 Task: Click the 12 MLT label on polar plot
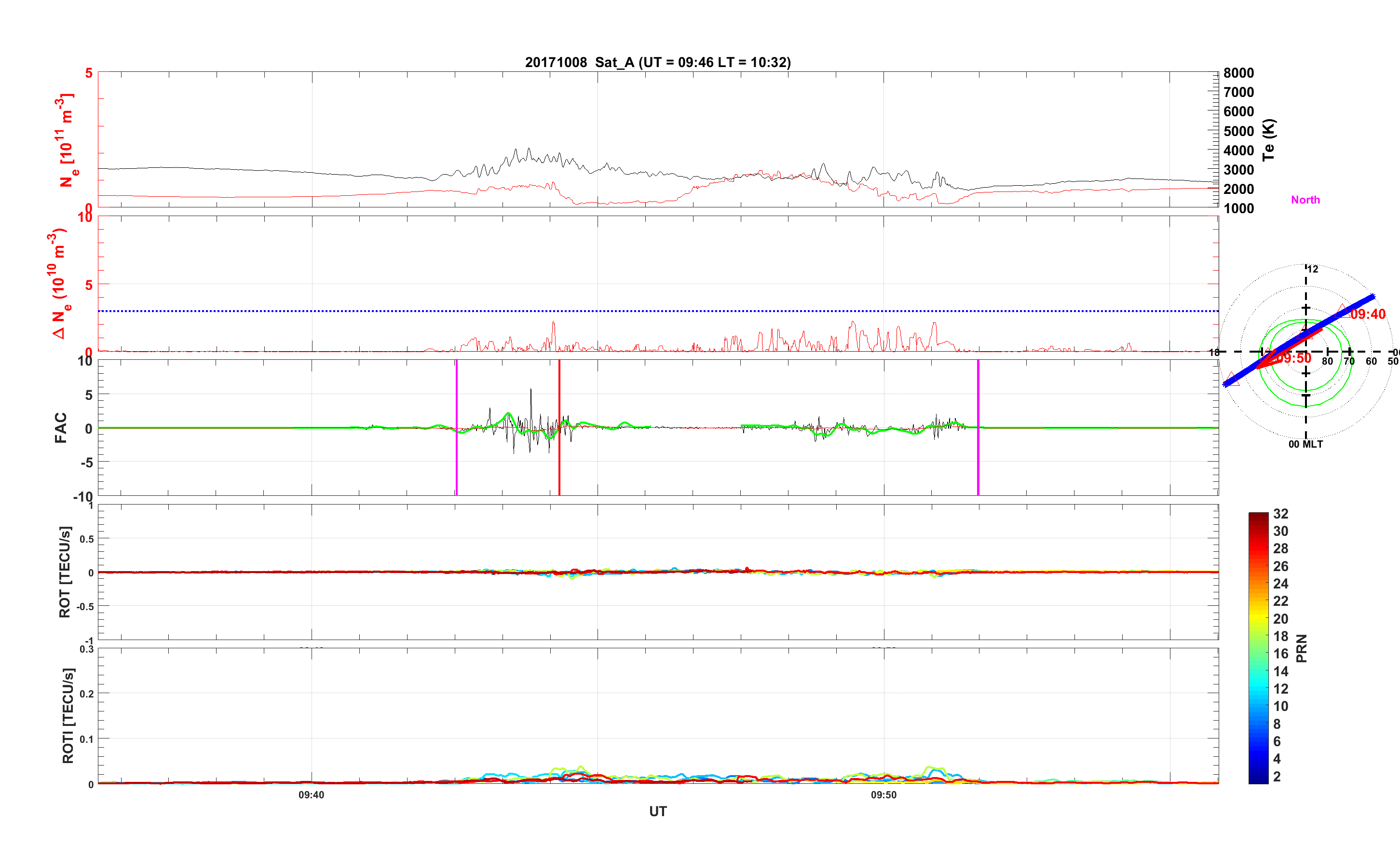click(1313, 269)
